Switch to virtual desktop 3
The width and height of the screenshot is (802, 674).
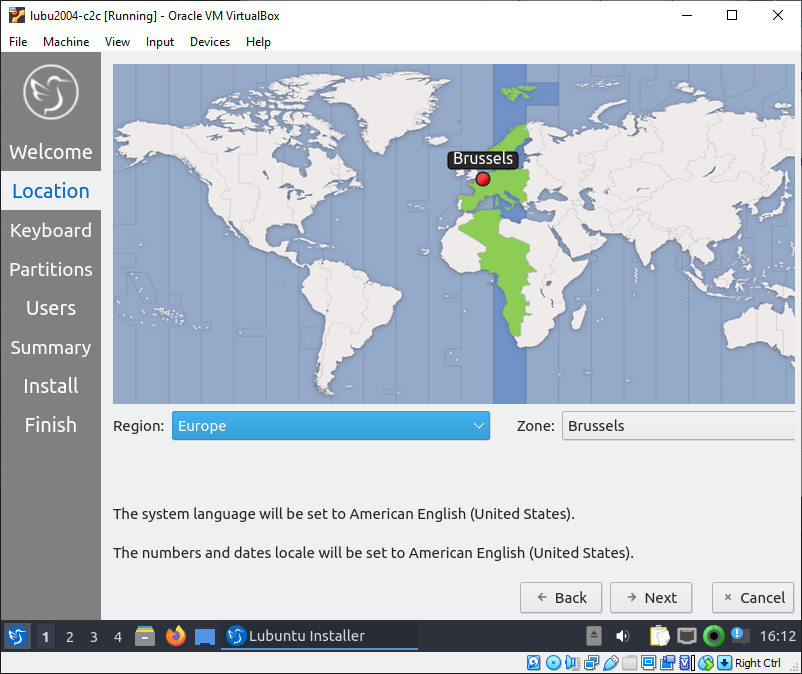point(94,636)
